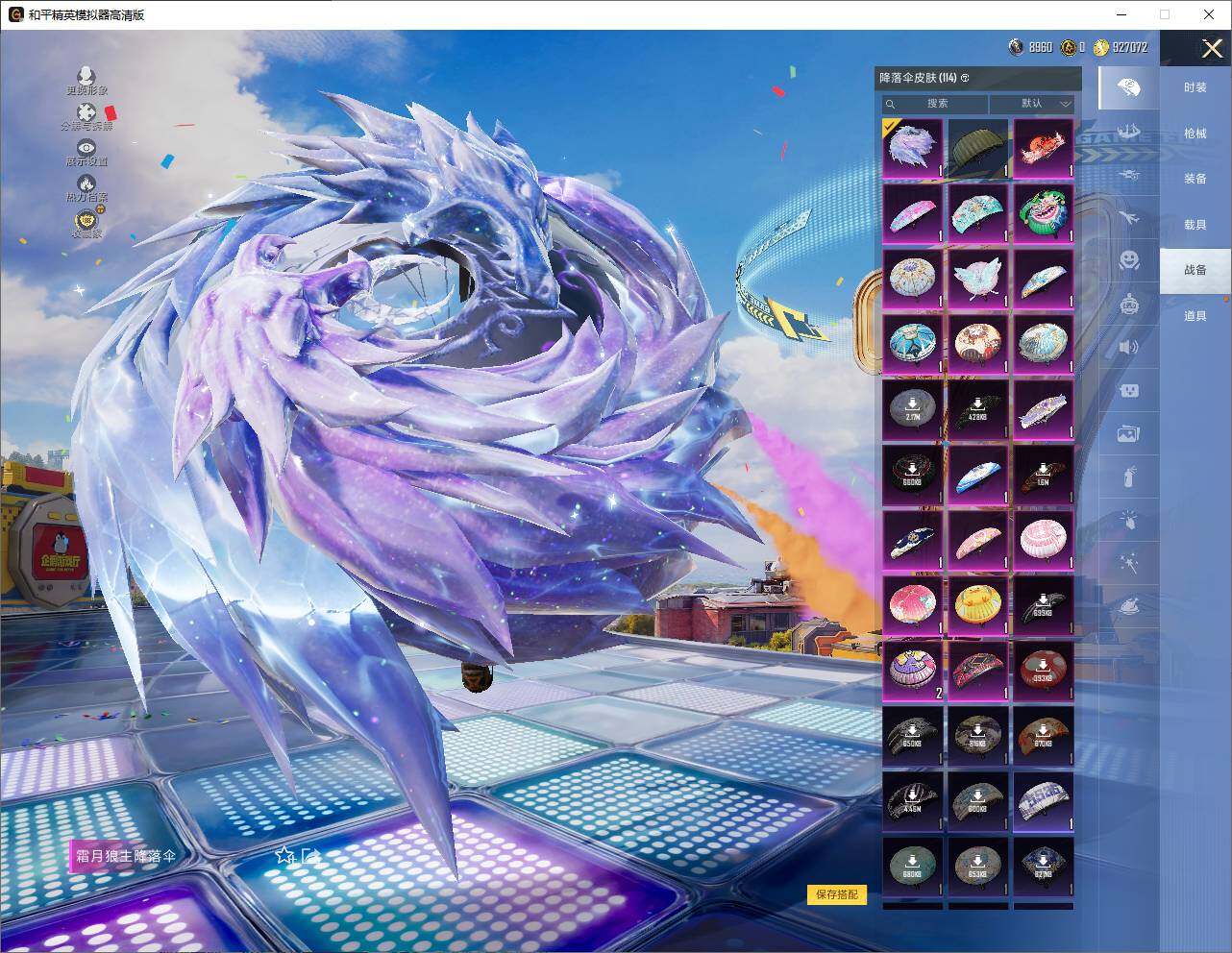Open the 载具 vehicles tab
1232x953 pixels.
[1195, 225]
